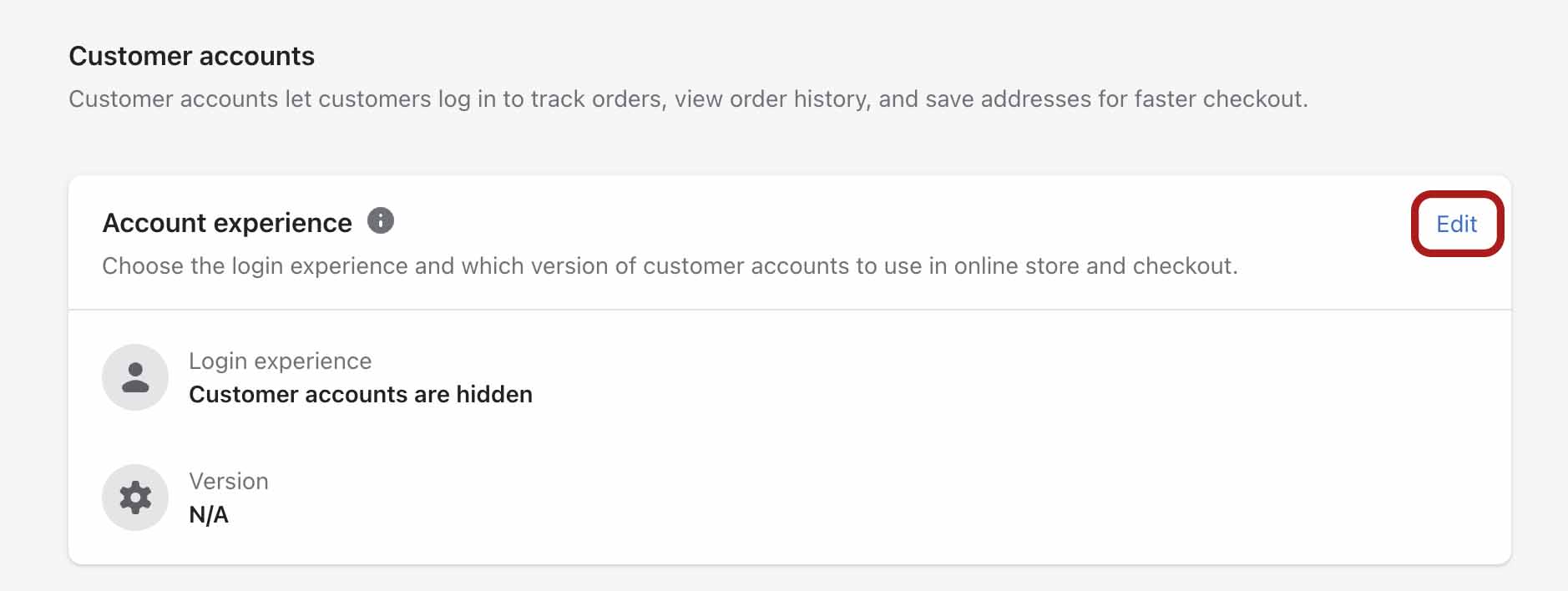Select the sentence about tracking orders and checkout
Viewport: 1568px width, 591px height.
(x=688, y=98)
